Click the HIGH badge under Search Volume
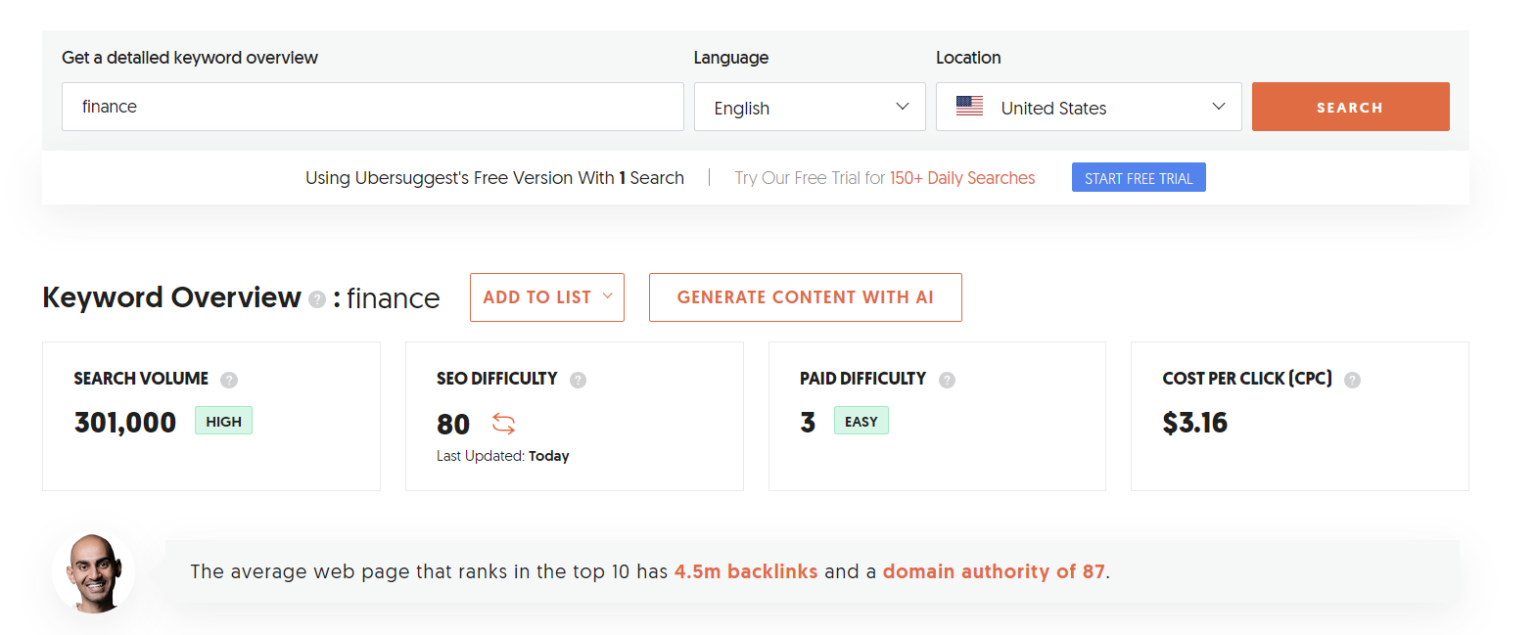Screen dimensions: 1536x635 tap(223, 420)
